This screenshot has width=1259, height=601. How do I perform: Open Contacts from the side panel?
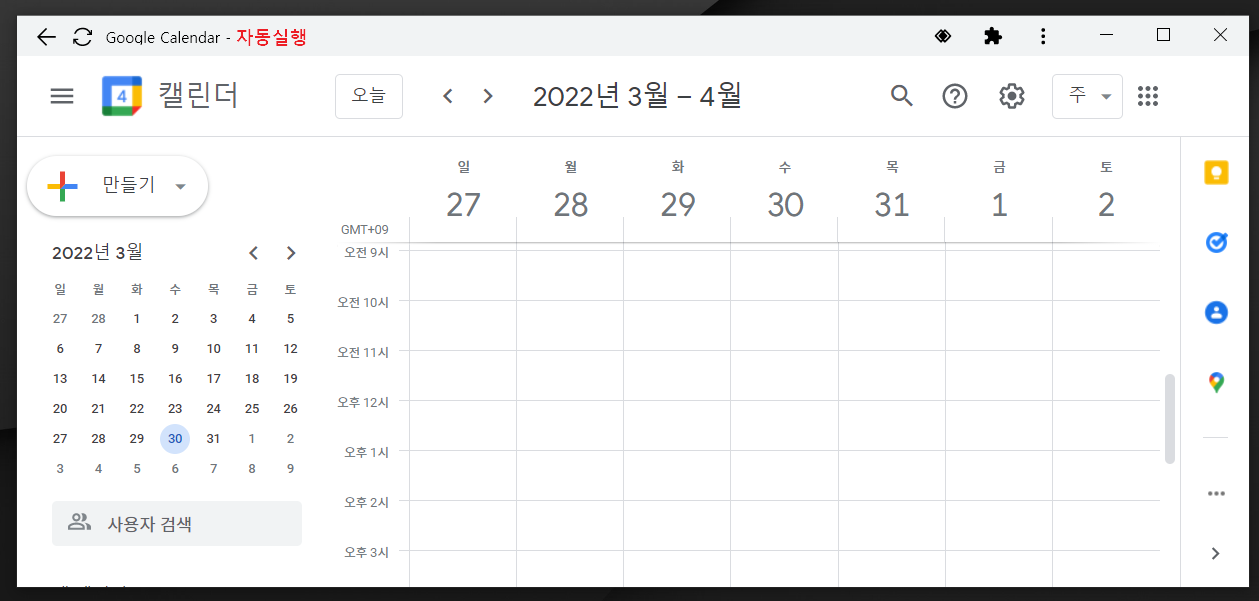tap(1215, 312)
